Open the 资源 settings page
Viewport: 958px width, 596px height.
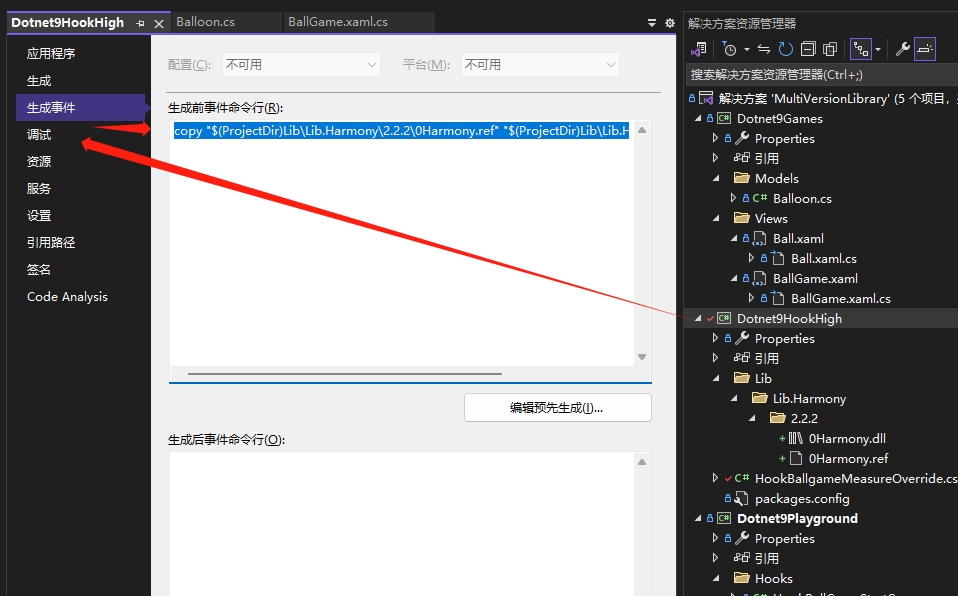click(39, 161)
